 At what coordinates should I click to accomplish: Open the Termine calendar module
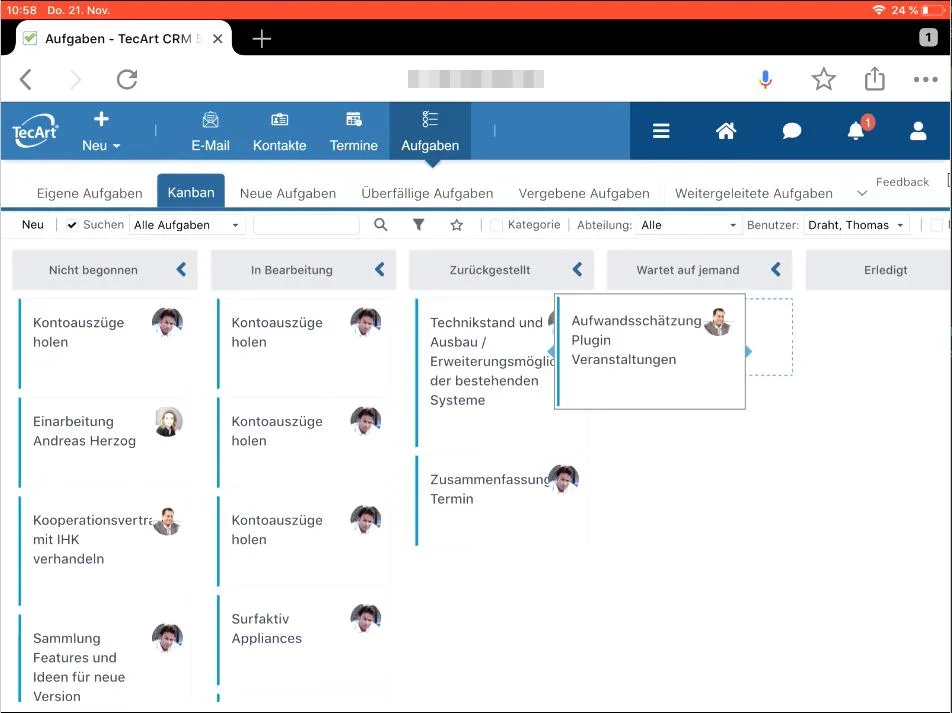click(x=353, y=131)
